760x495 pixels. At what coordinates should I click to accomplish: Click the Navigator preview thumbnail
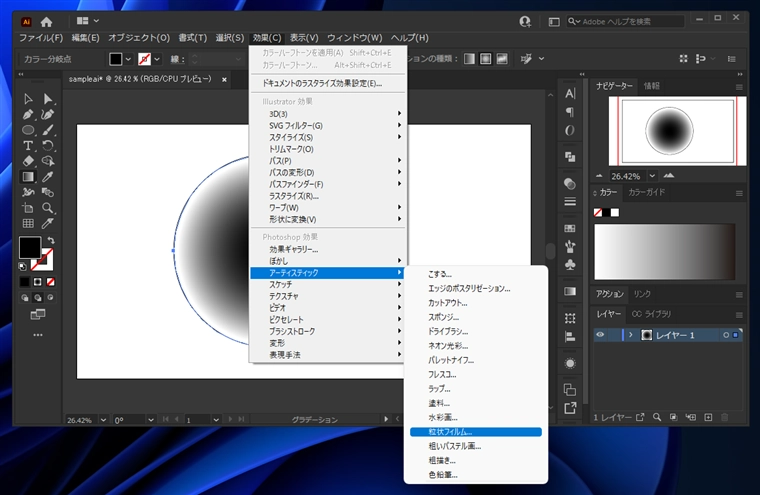point(678,131)
